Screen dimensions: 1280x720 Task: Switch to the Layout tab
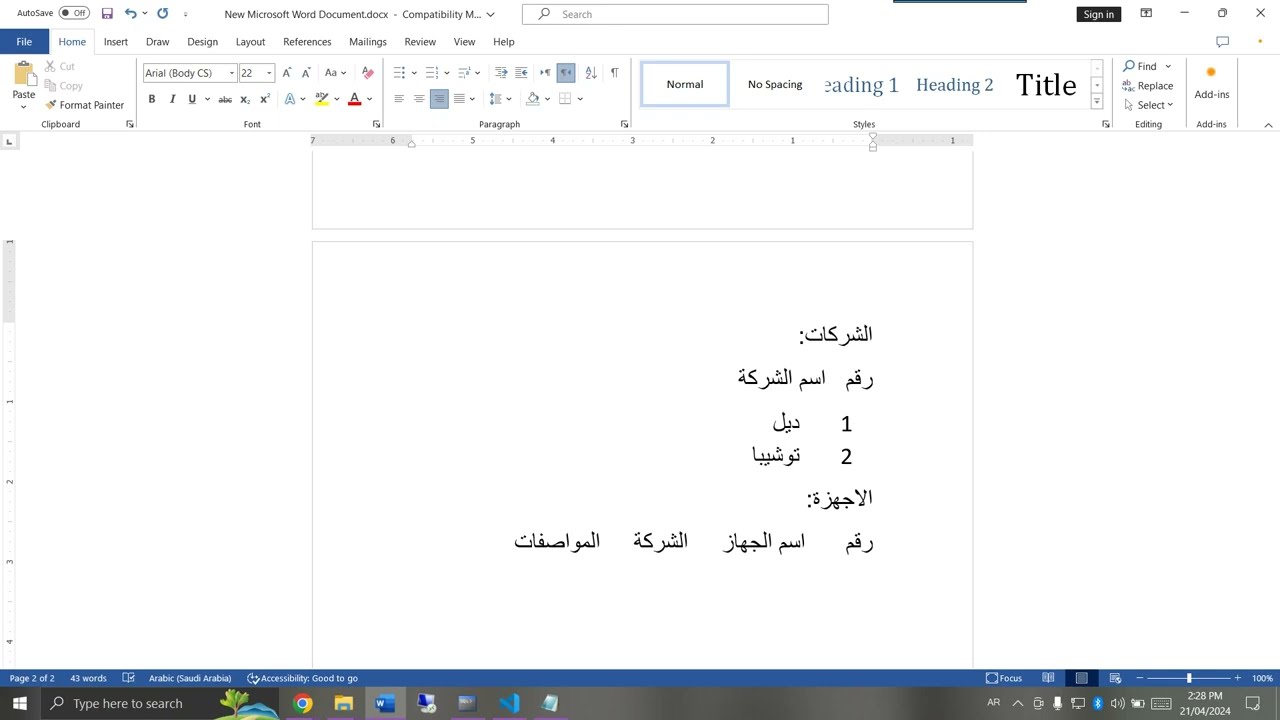coord(250,42)
